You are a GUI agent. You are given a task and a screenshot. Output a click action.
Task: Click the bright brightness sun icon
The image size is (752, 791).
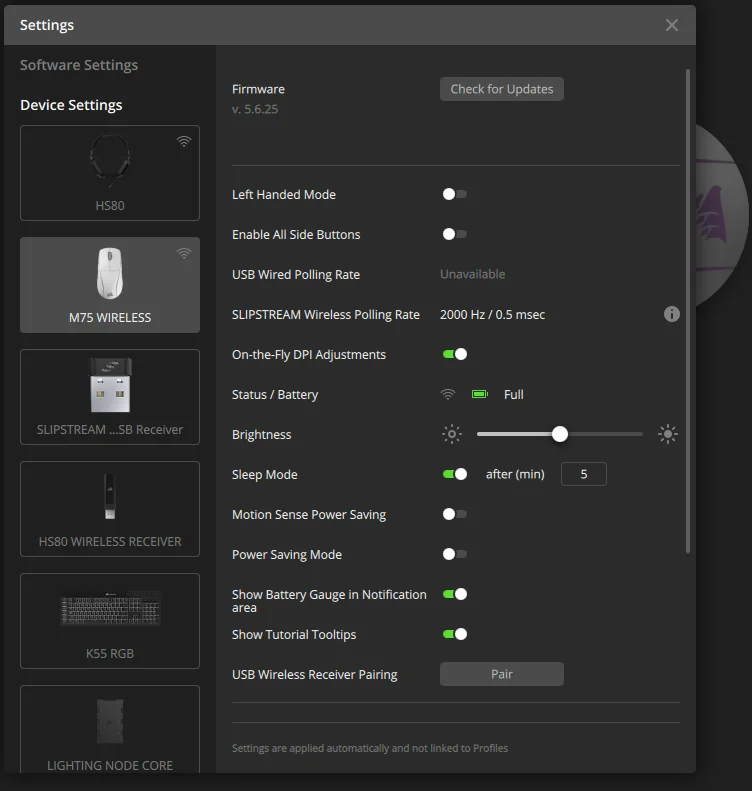tap(668, 434)
